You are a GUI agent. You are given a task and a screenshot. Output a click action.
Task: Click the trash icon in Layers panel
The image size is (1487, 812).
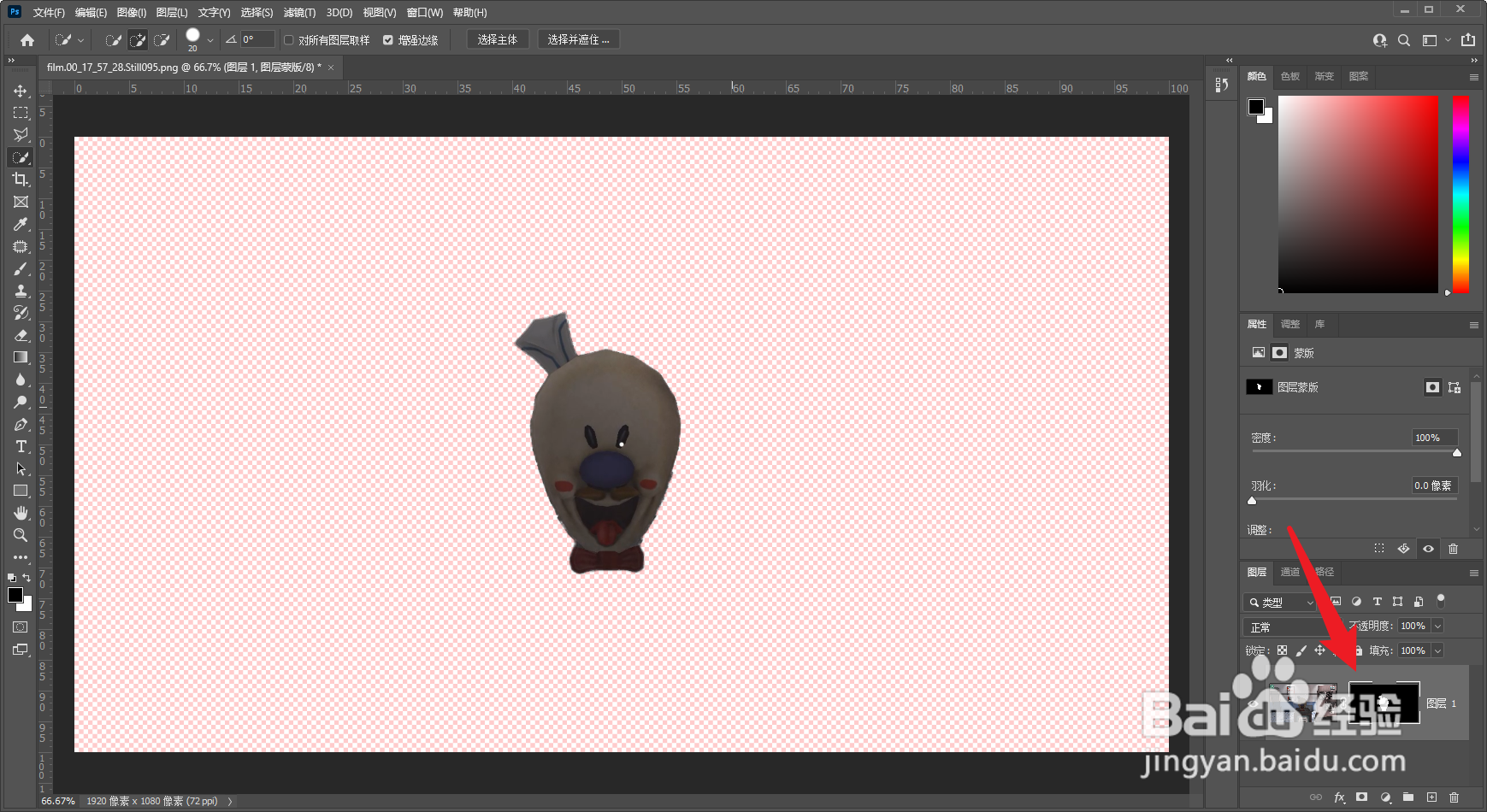point(1454,797)
